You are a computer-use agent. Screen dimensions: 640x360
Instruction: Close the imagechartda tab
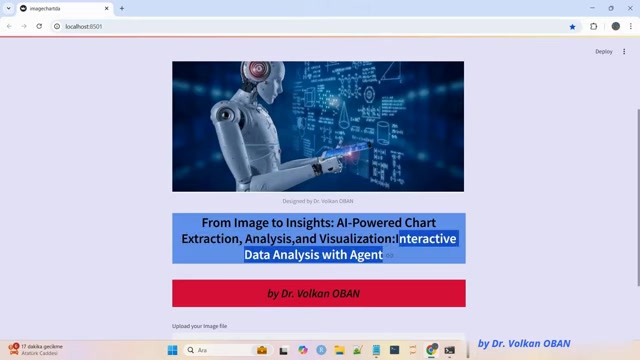107,8
